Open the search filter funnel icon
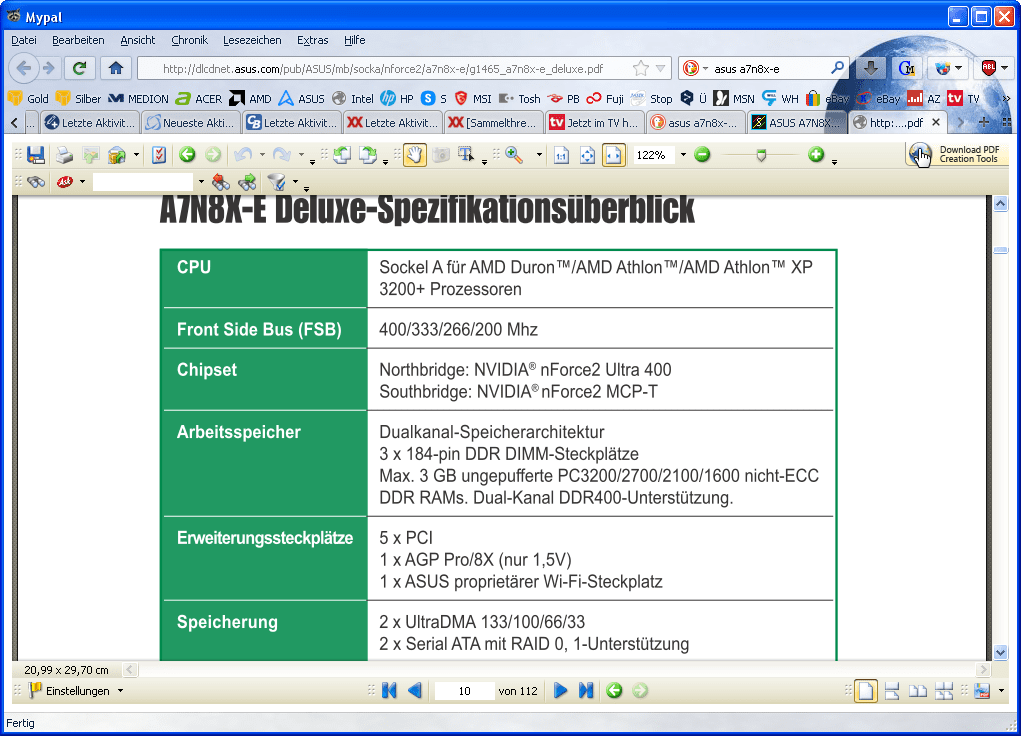 pos(277,182)
